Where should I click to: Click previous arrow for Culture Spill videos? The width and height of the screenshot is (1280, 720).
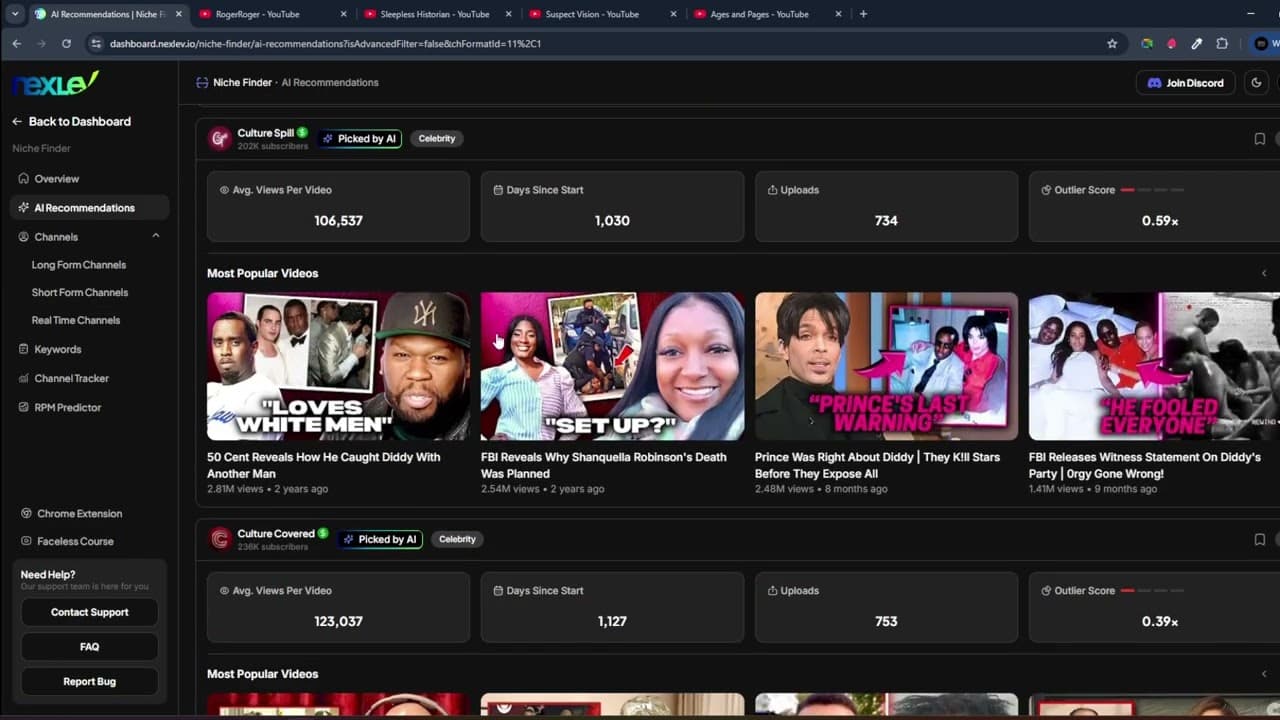1264,273
